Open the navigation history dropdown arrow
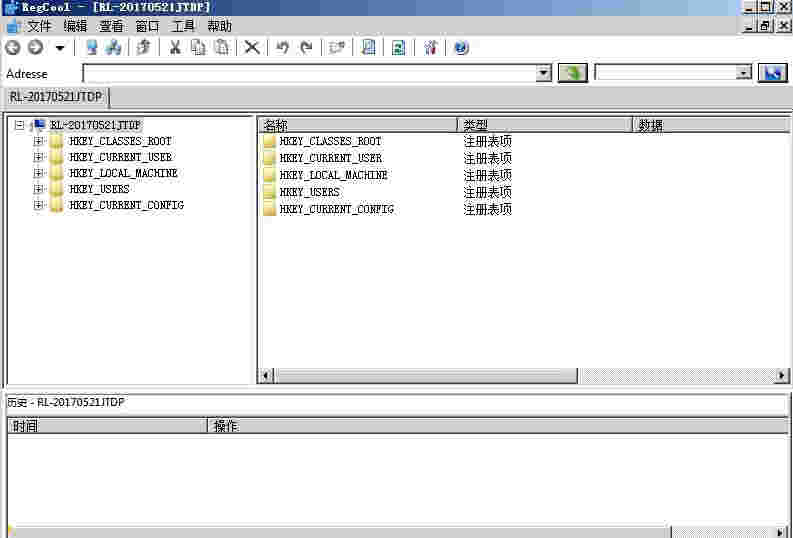Screen dimensions: 793x538 60,48
